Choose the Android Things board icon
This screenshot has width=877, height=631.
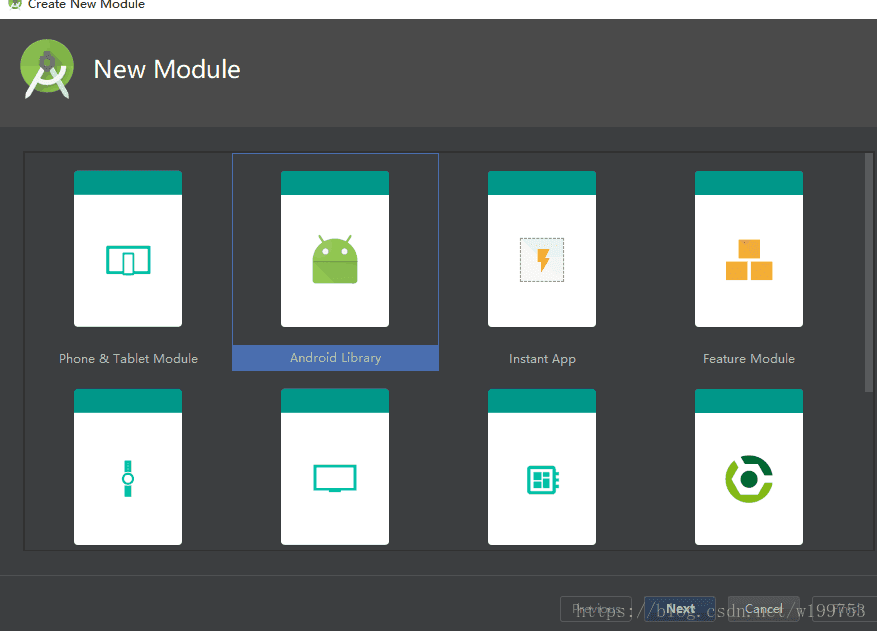point(543,479)
